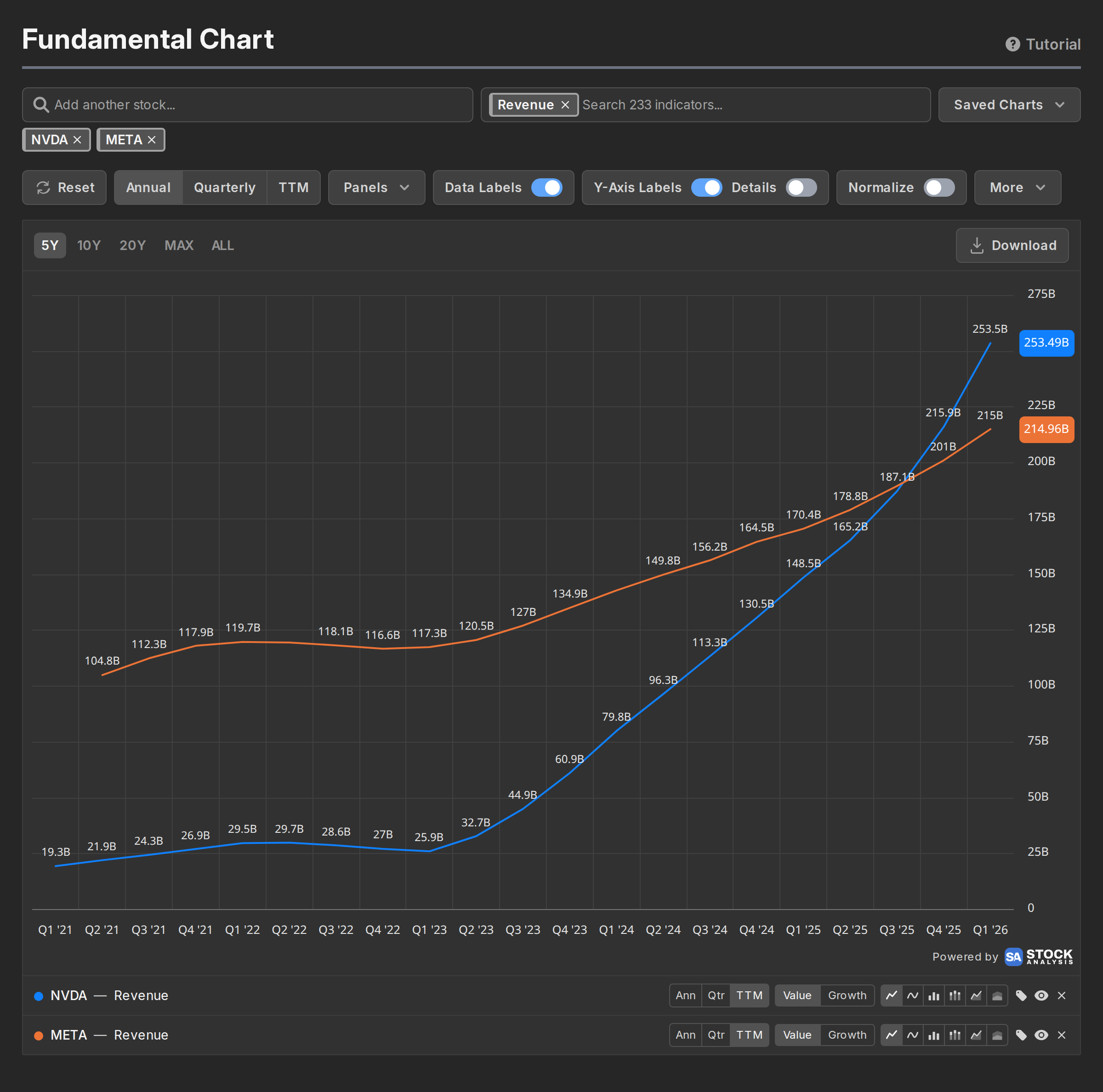Select smooth line chart for NVDA row

click(912, 995)
